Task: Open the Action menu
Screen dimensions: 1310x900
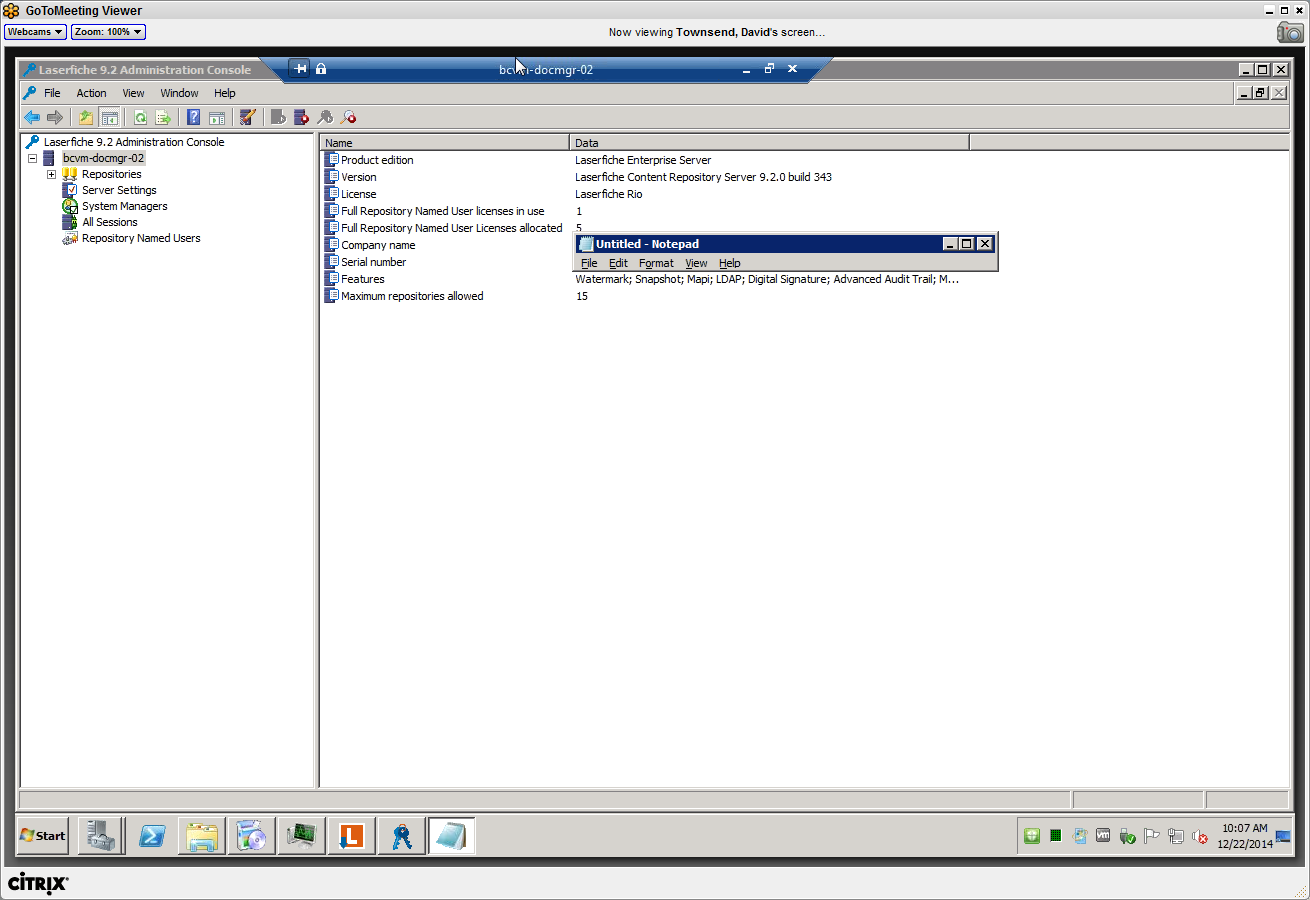Action: (x=91, y=93)
